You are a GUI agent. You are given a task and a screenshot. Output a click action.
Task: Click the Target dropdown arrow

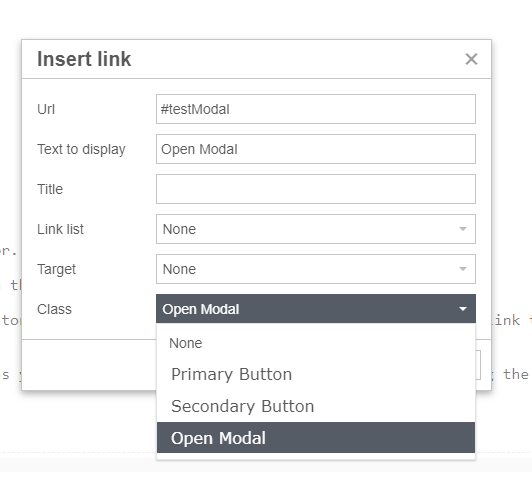[x=463, y=269]
